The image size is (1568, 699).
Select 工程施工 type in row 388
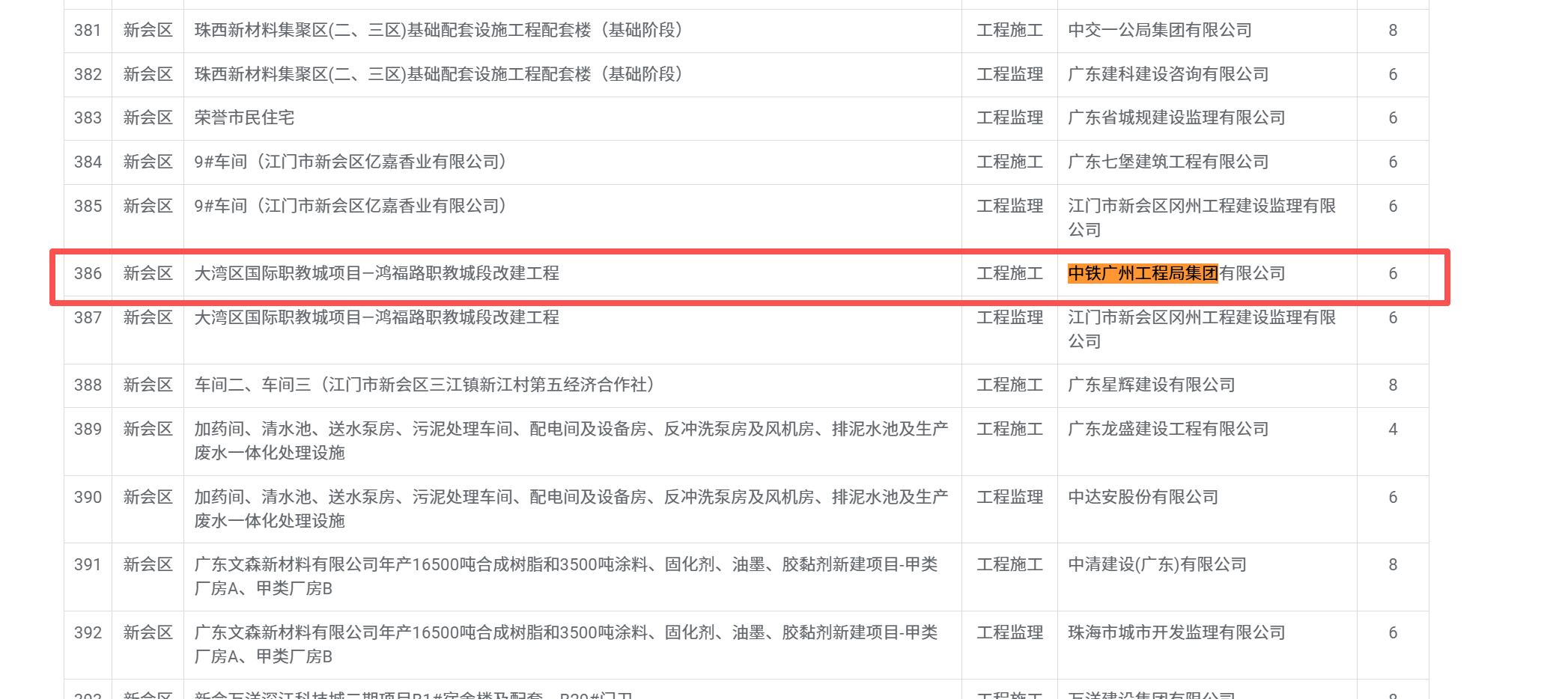1009,385
